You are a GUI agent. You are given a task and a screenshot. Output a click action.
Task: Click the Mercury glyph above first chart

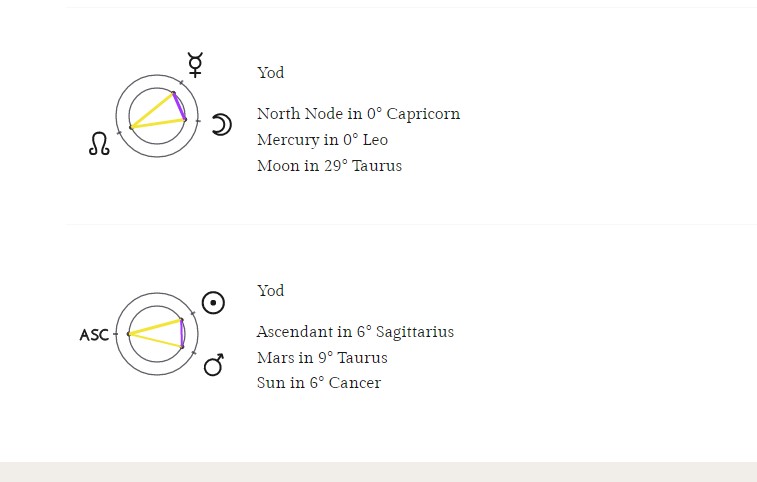195,65
